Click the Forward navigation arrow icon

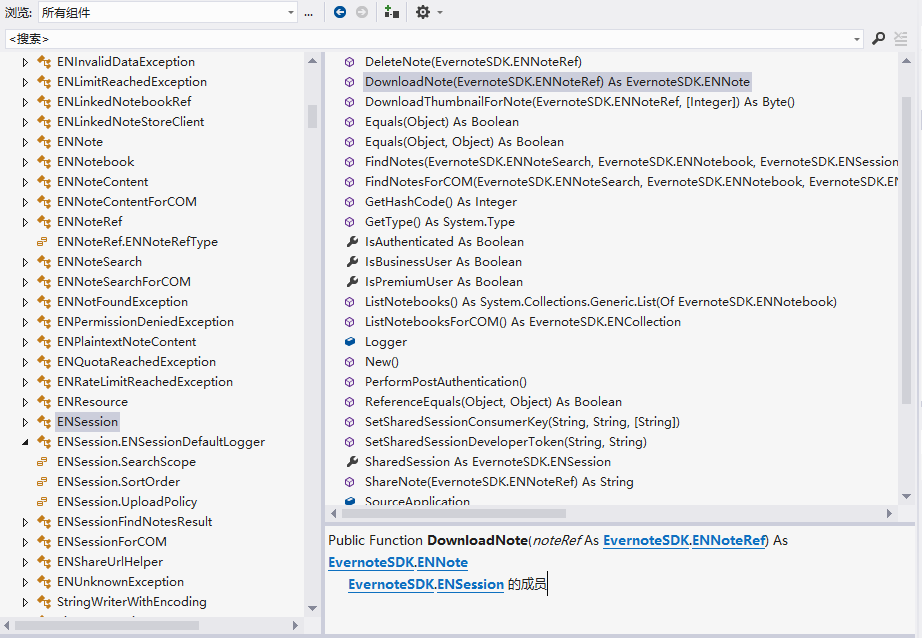click(x=362, y=12)
